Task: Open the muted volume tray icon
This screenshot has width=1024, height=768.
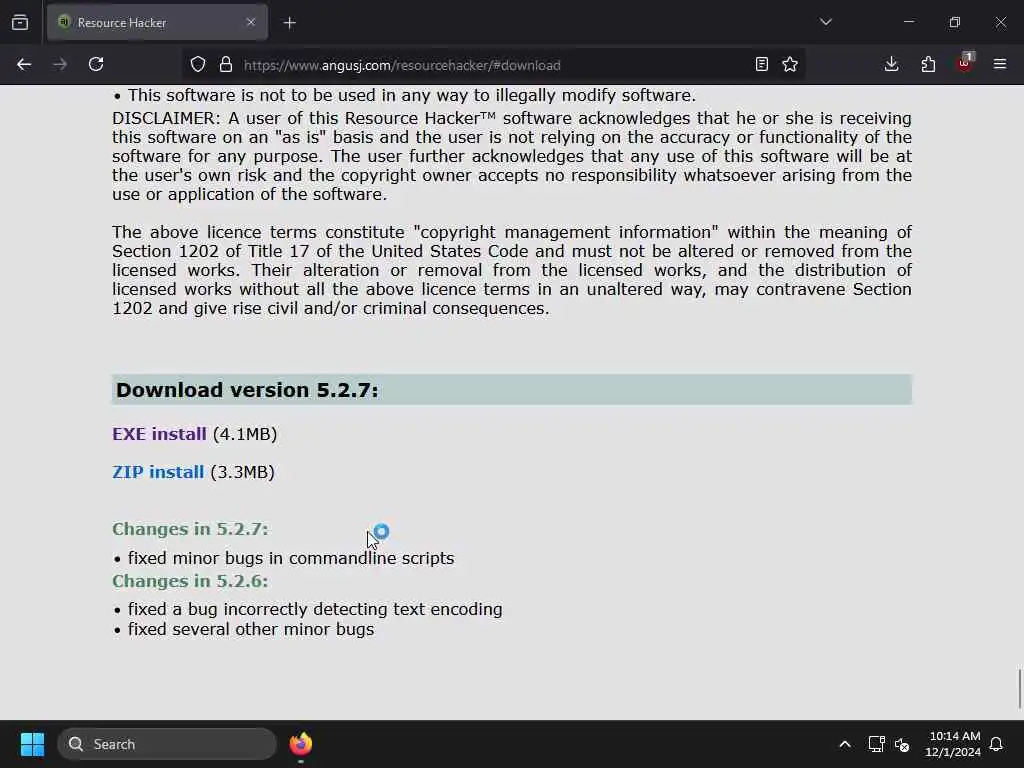Action: 903,744
